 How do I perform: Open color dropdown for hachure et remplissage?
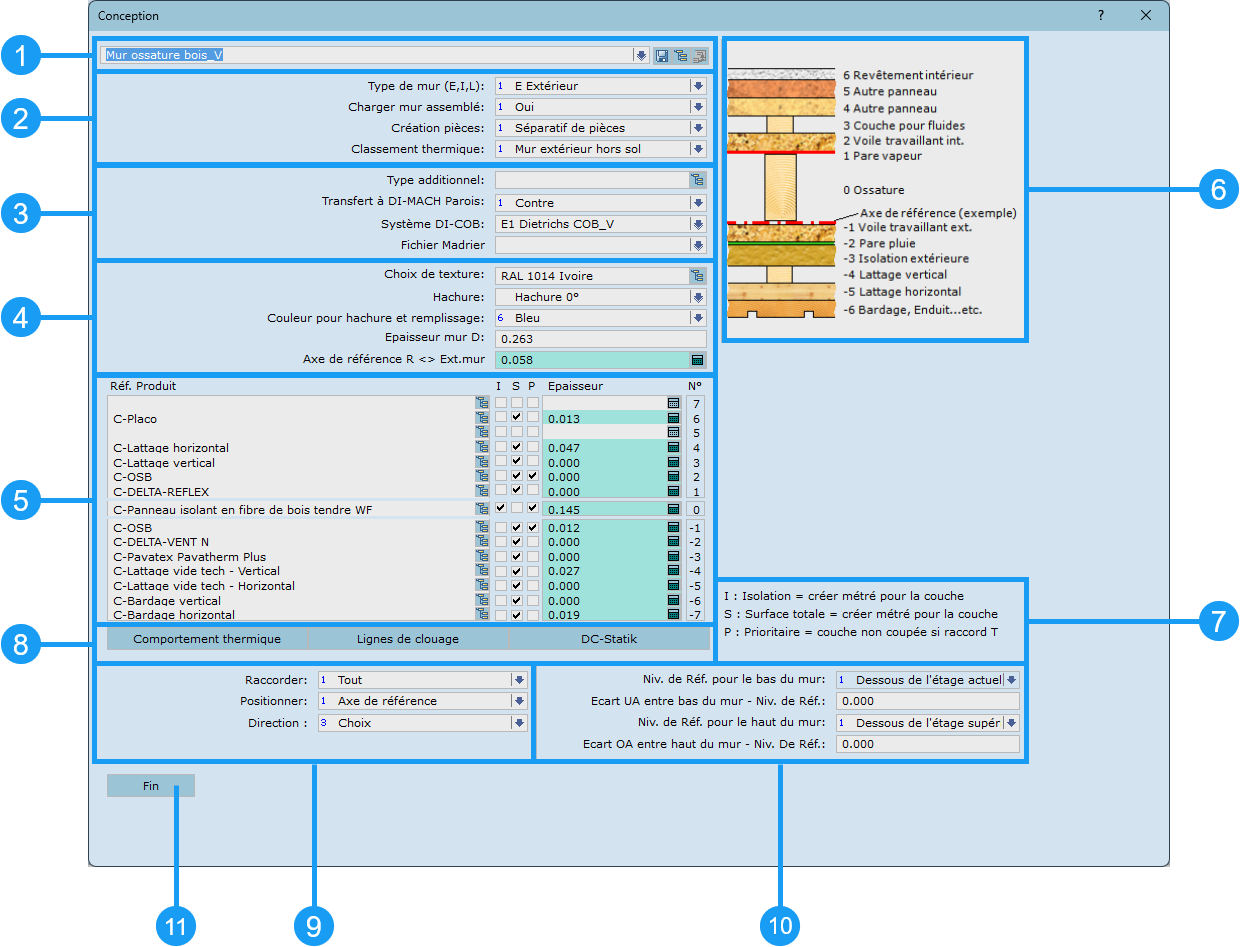(698, 318)
